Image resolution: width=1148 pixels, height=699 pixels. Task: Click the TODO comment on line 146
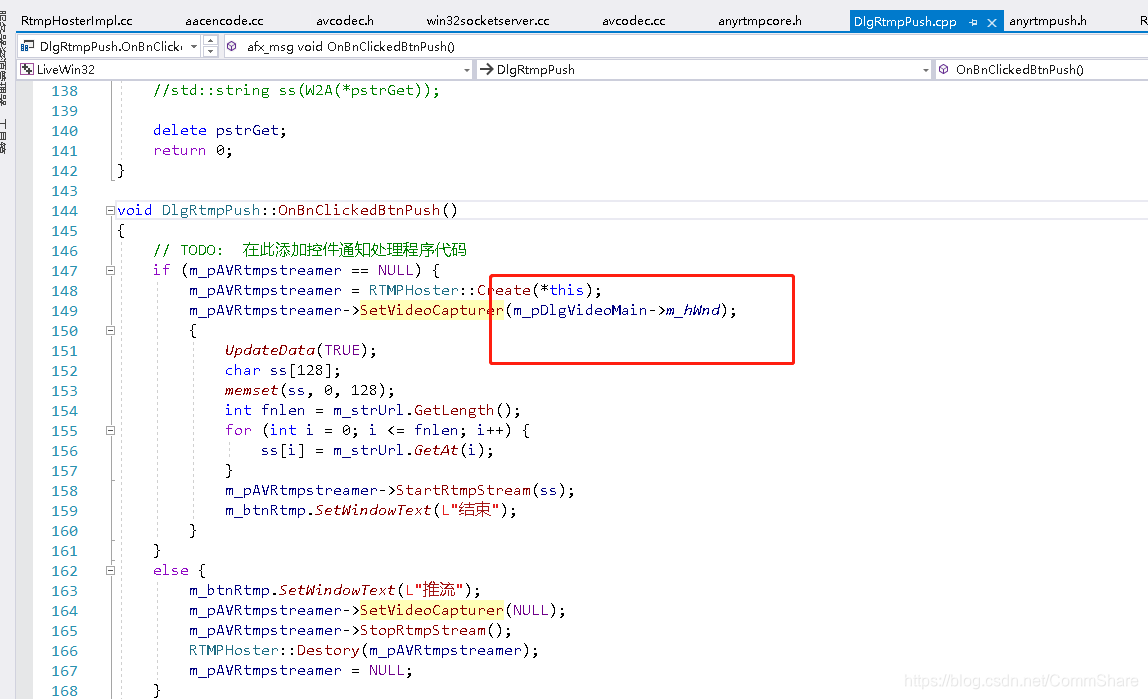[310, 250]
